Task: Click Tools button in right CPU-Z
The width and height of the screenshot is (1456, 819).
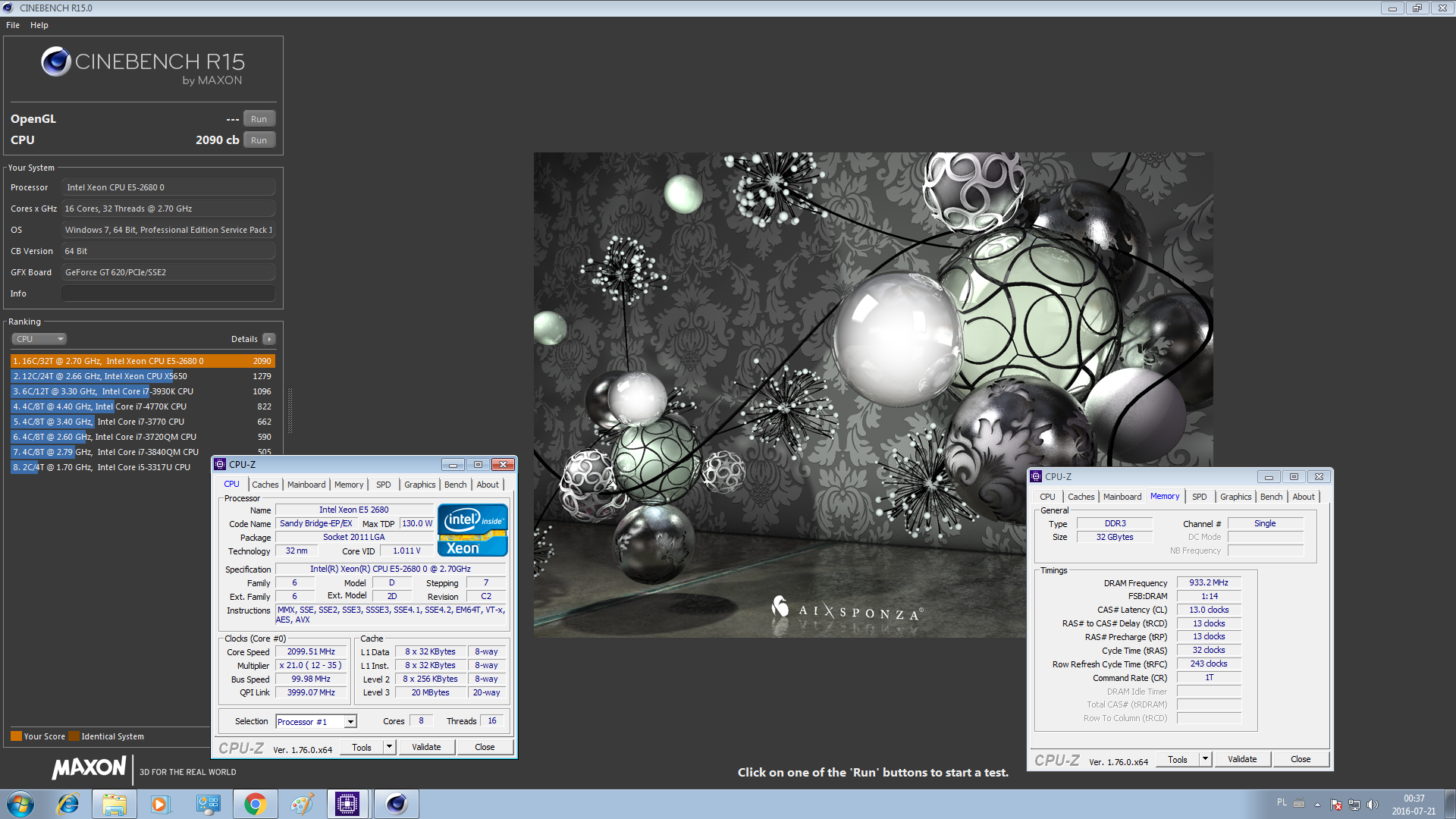Action: click(x=1178, y=759)
